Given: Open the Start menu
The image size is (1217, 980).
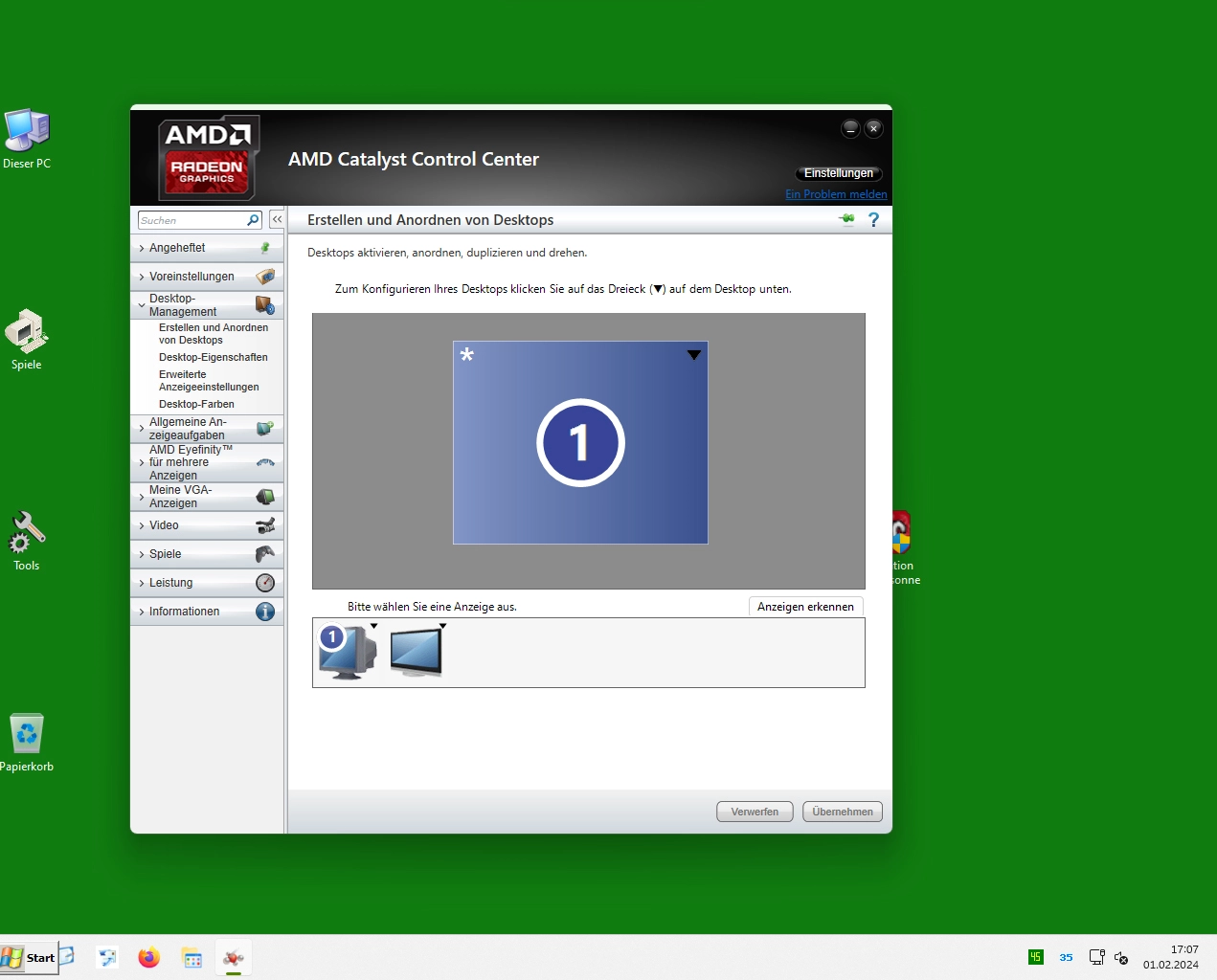Looking at the screenshot, I should tap(29, 957).
